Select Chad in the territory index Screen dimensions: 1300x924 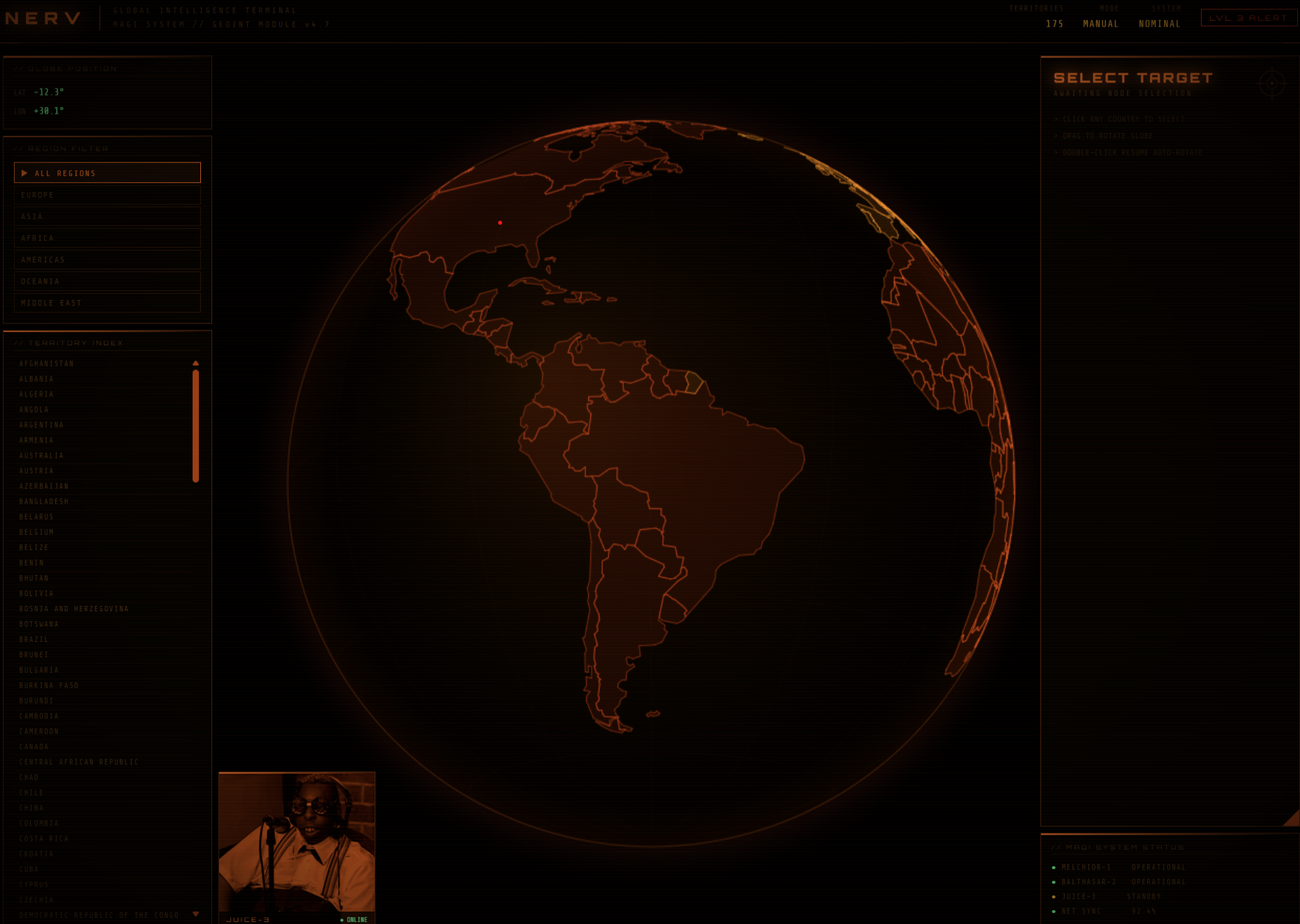pos(102,778)
